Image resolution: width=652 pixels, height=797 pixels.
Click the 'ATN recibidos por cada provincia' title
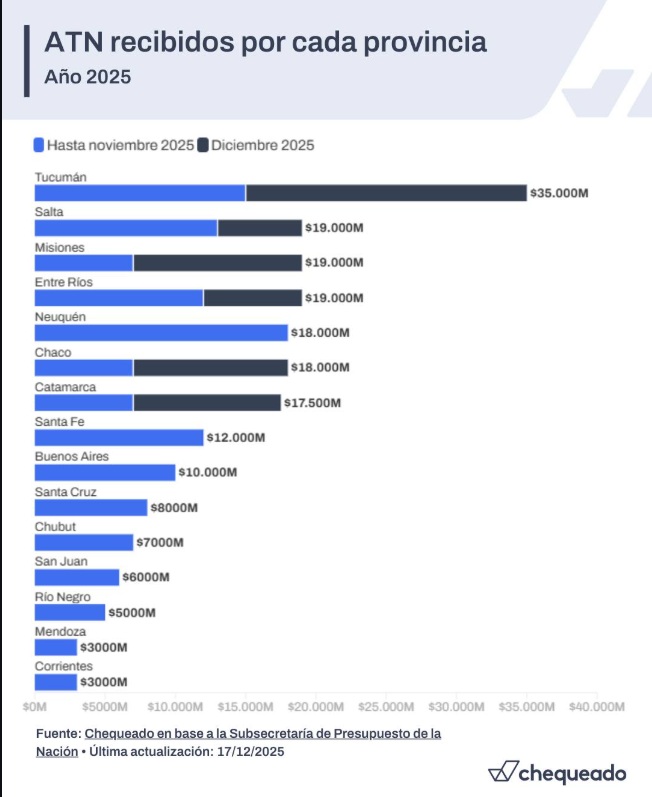point(266,43)
